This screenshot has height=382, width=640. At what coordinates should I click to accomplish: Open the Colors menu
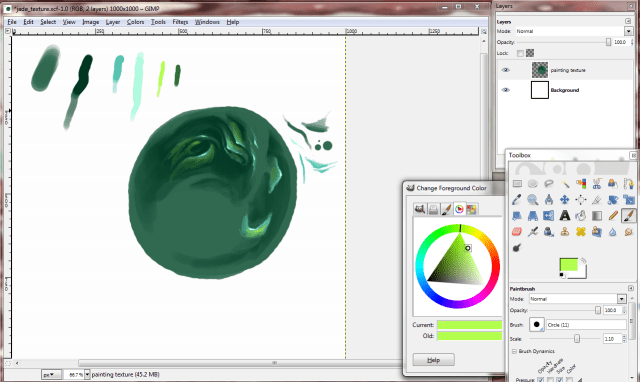pyautogui.click(x=135, y=22)
